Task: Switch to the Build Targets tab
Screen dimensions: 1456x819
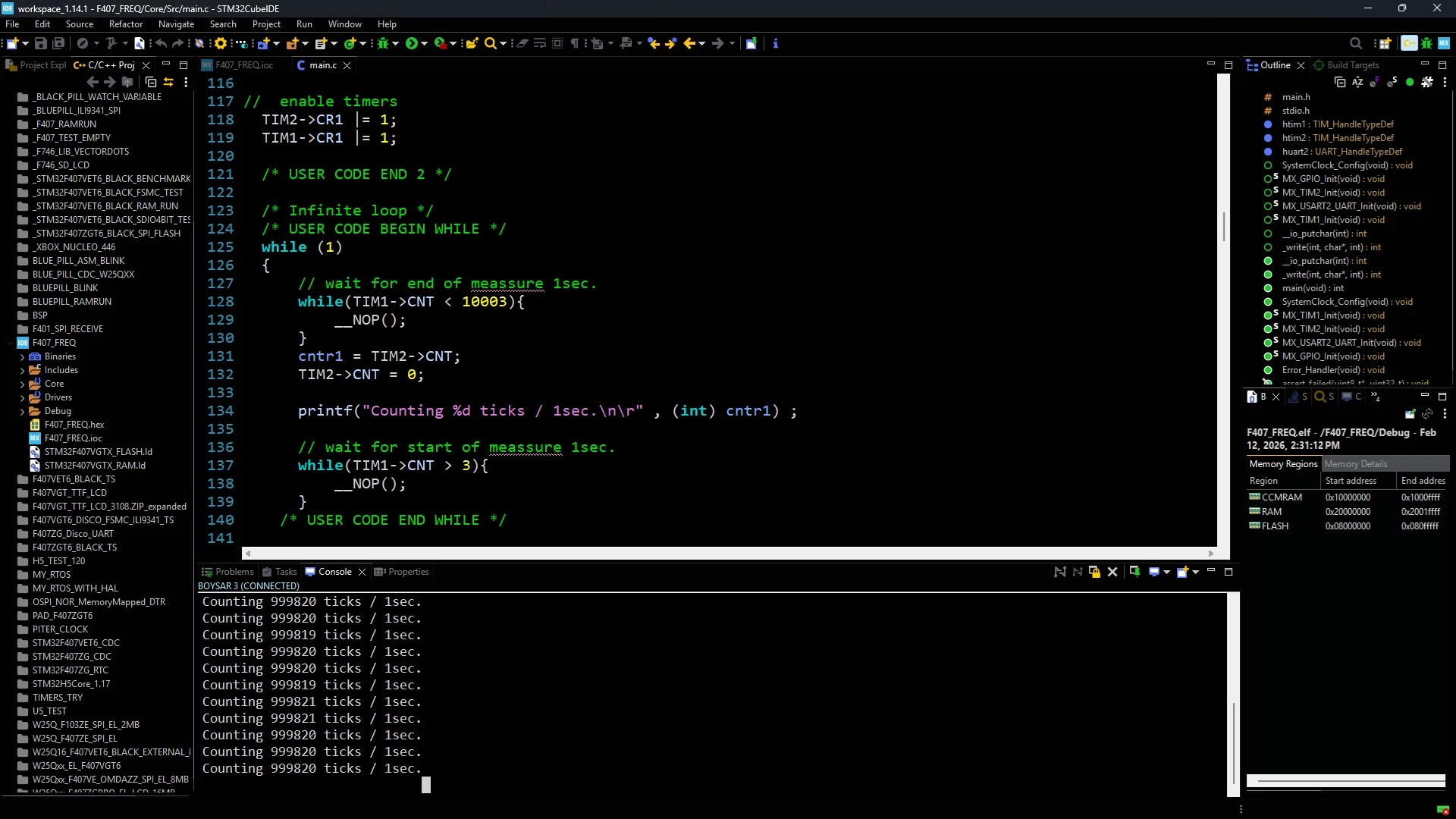Action: pos(1346,65)
